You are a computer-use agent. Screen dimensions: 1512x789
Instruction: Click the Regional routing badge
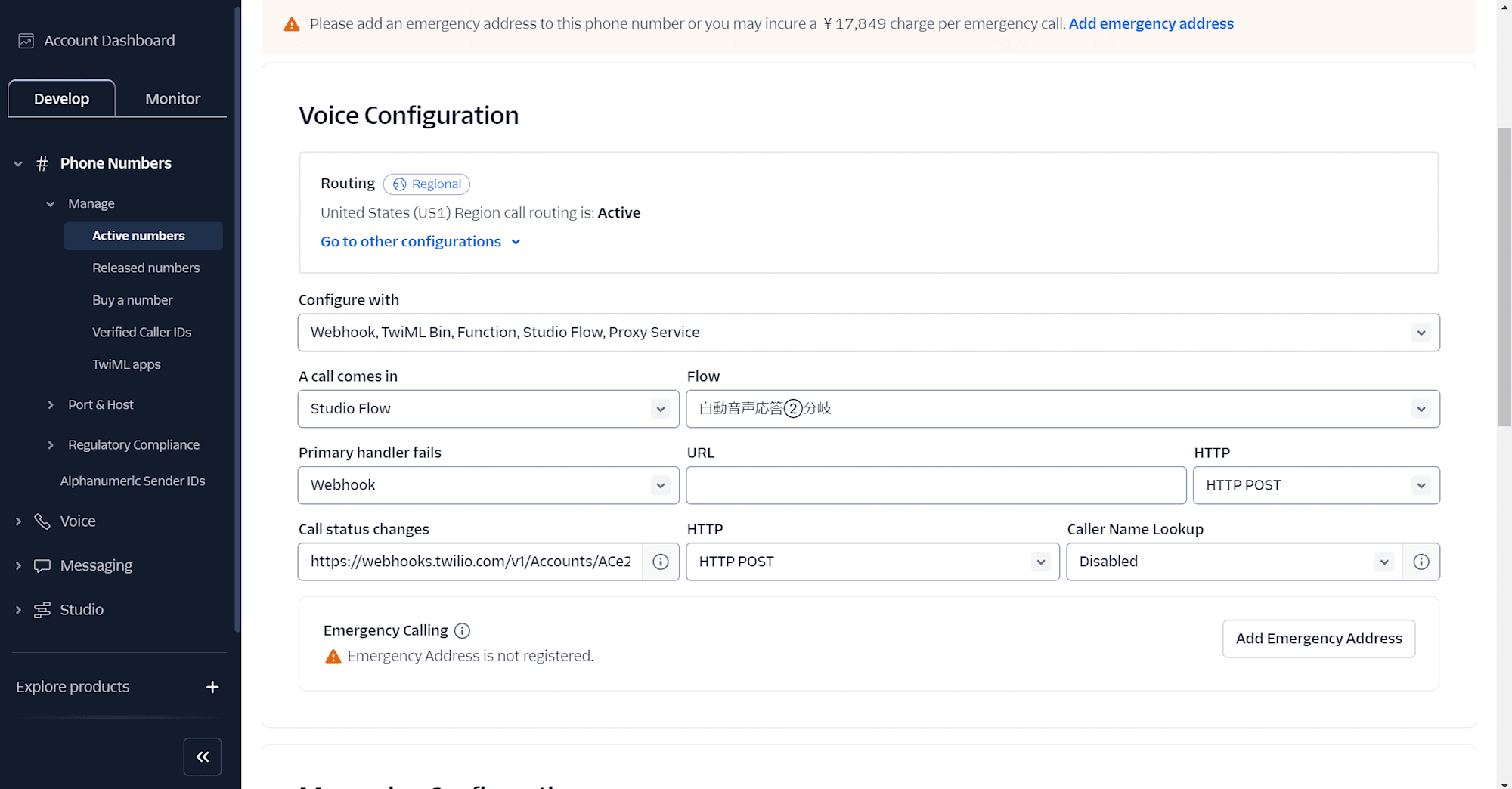pos(426,184)
